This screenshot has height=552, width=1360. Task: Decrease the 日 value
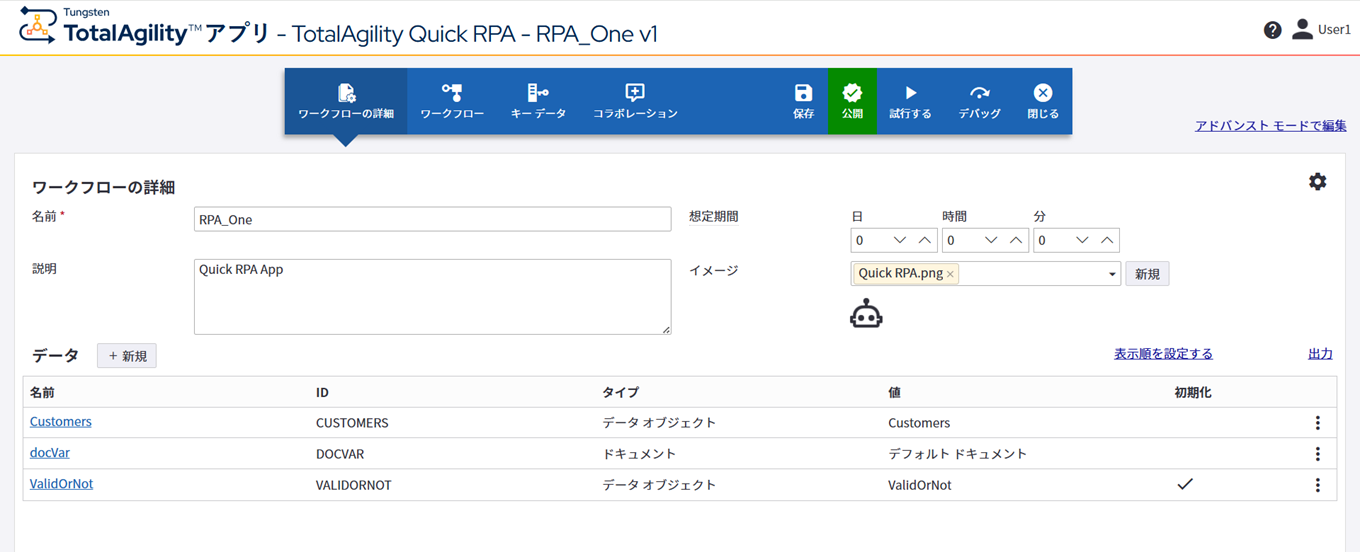(x=900, y=240)
